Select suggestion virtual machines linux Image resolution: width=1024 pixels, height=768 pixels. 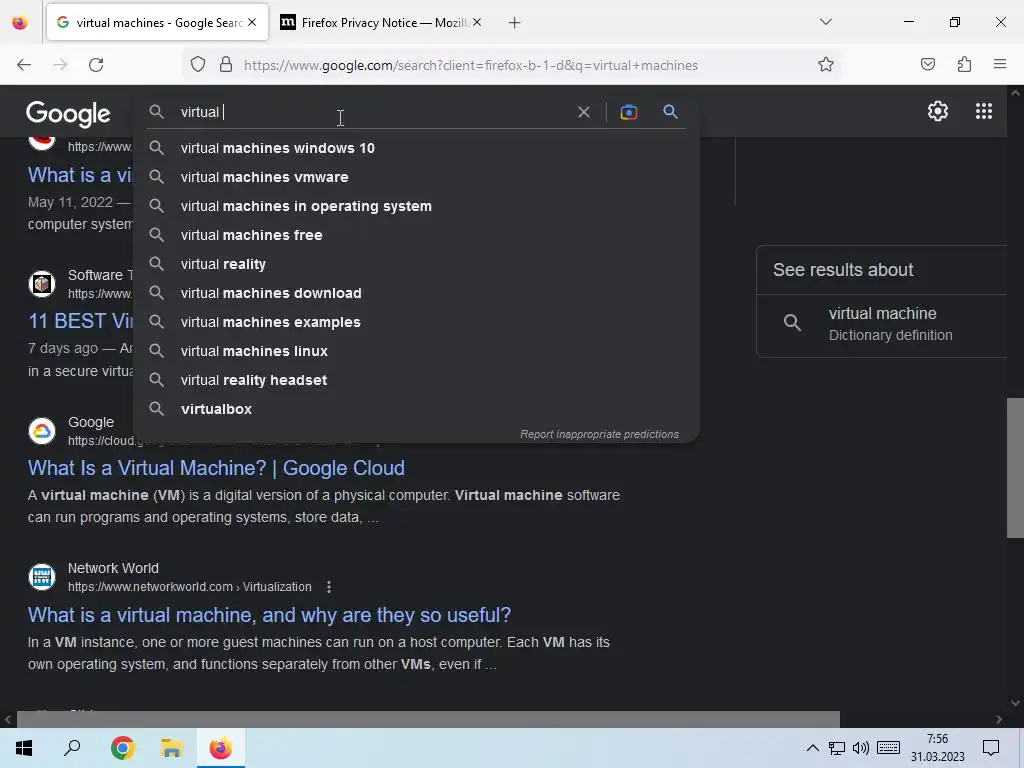416,351
